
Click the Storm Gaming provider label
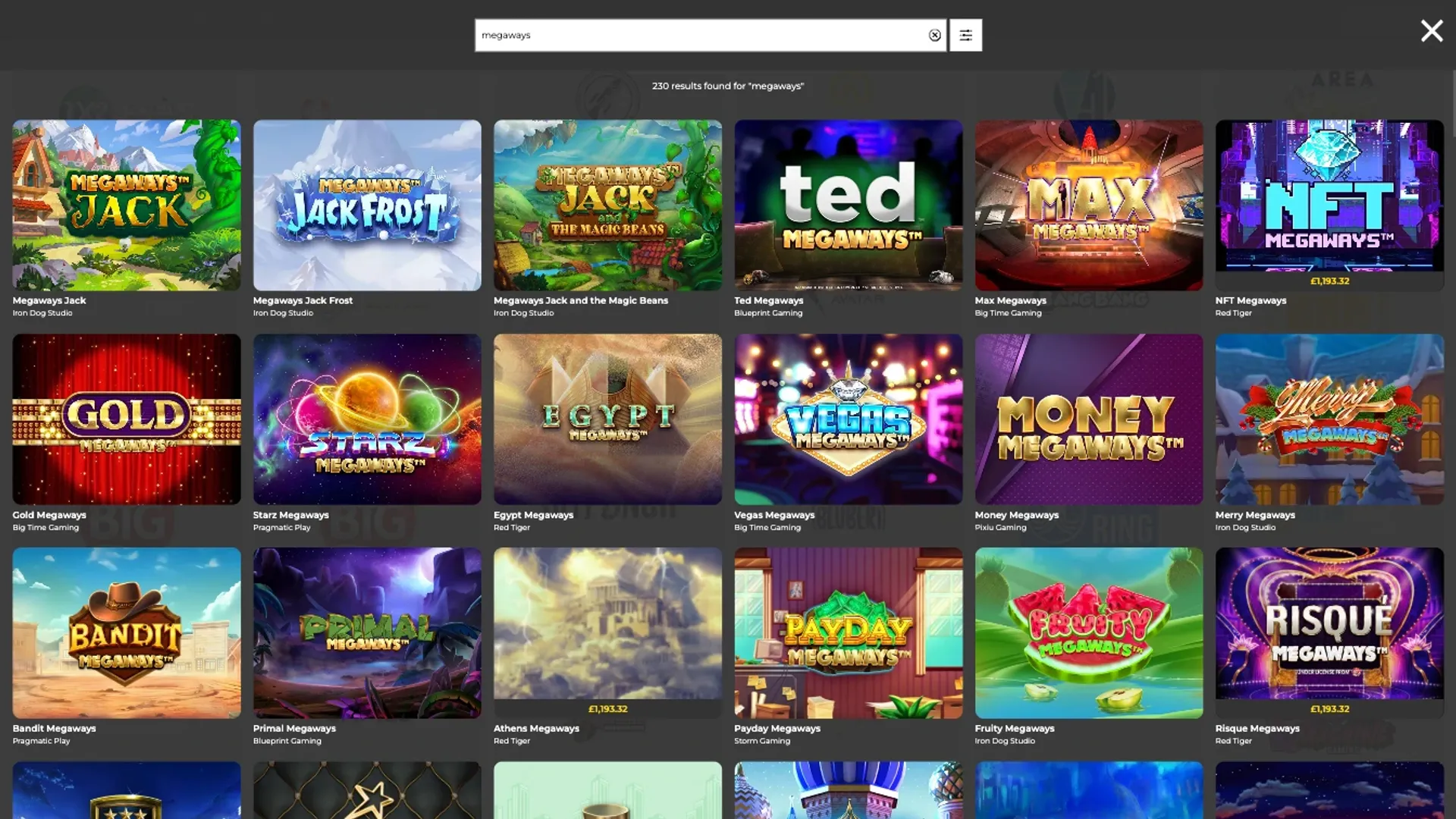coord(761,741)
